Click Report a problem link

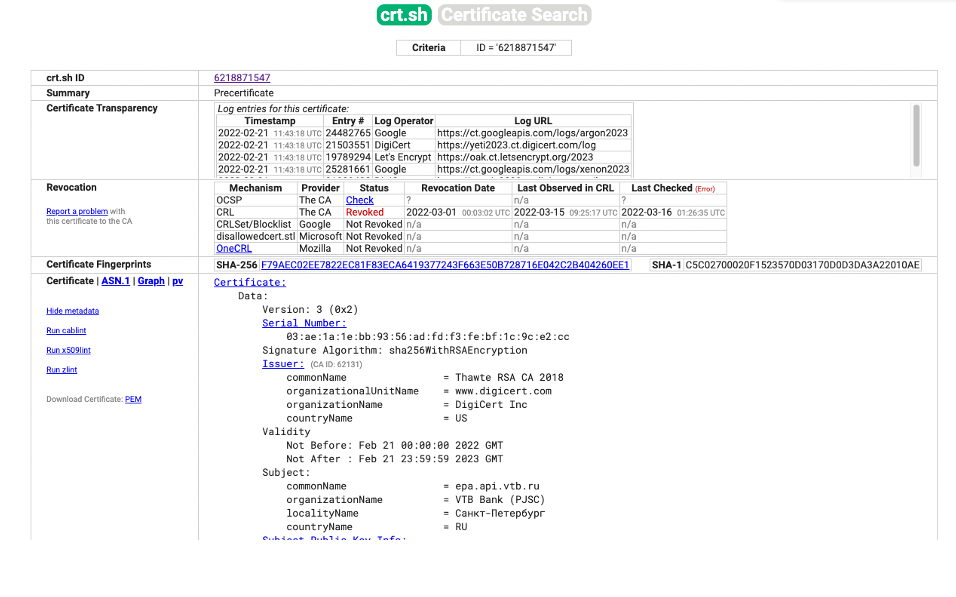(x=76, y=211)
